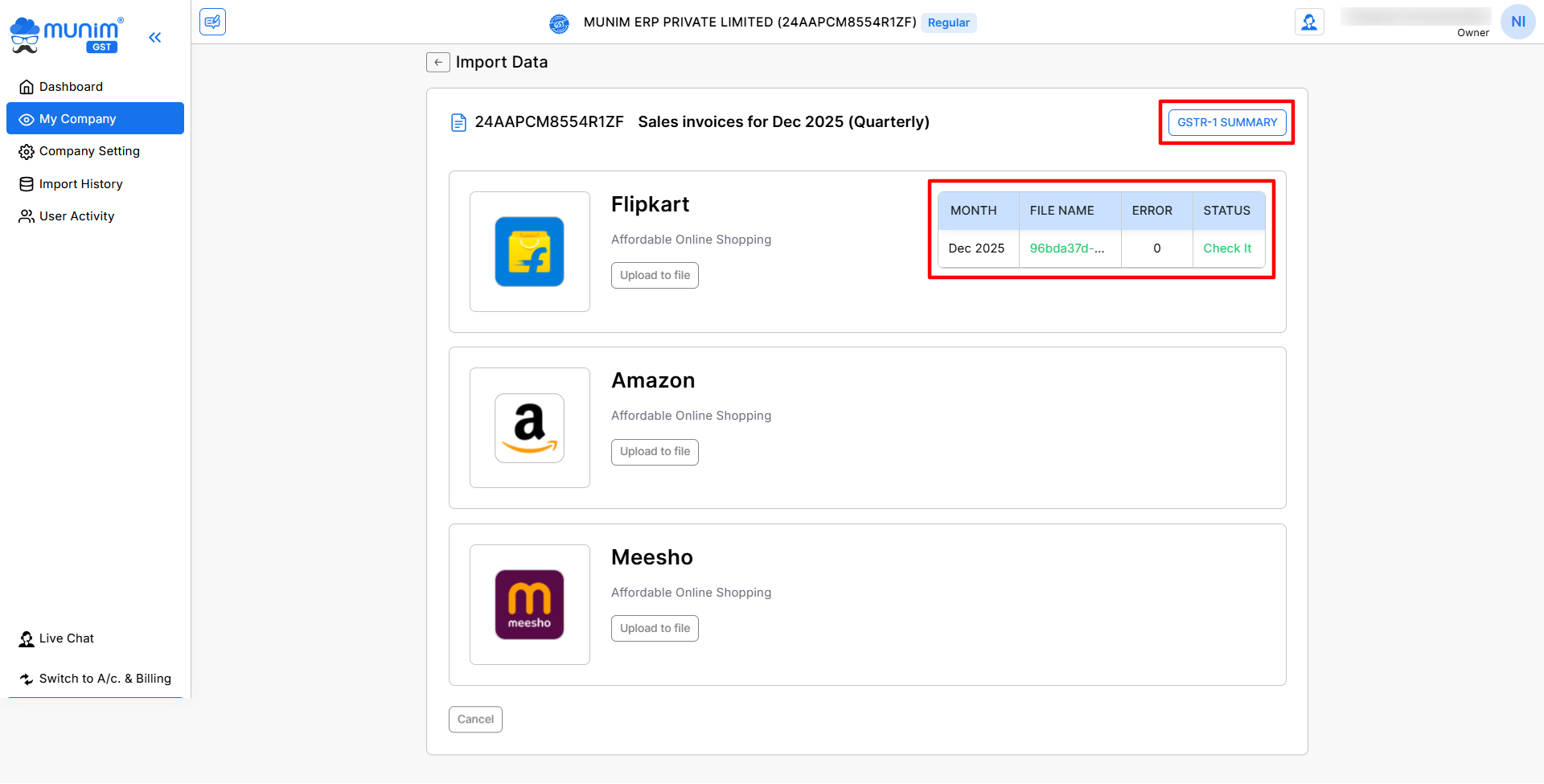Open Dashboard from the sidebar
The width and height of the screenshot is (1544, 784).
pos(71,87)
